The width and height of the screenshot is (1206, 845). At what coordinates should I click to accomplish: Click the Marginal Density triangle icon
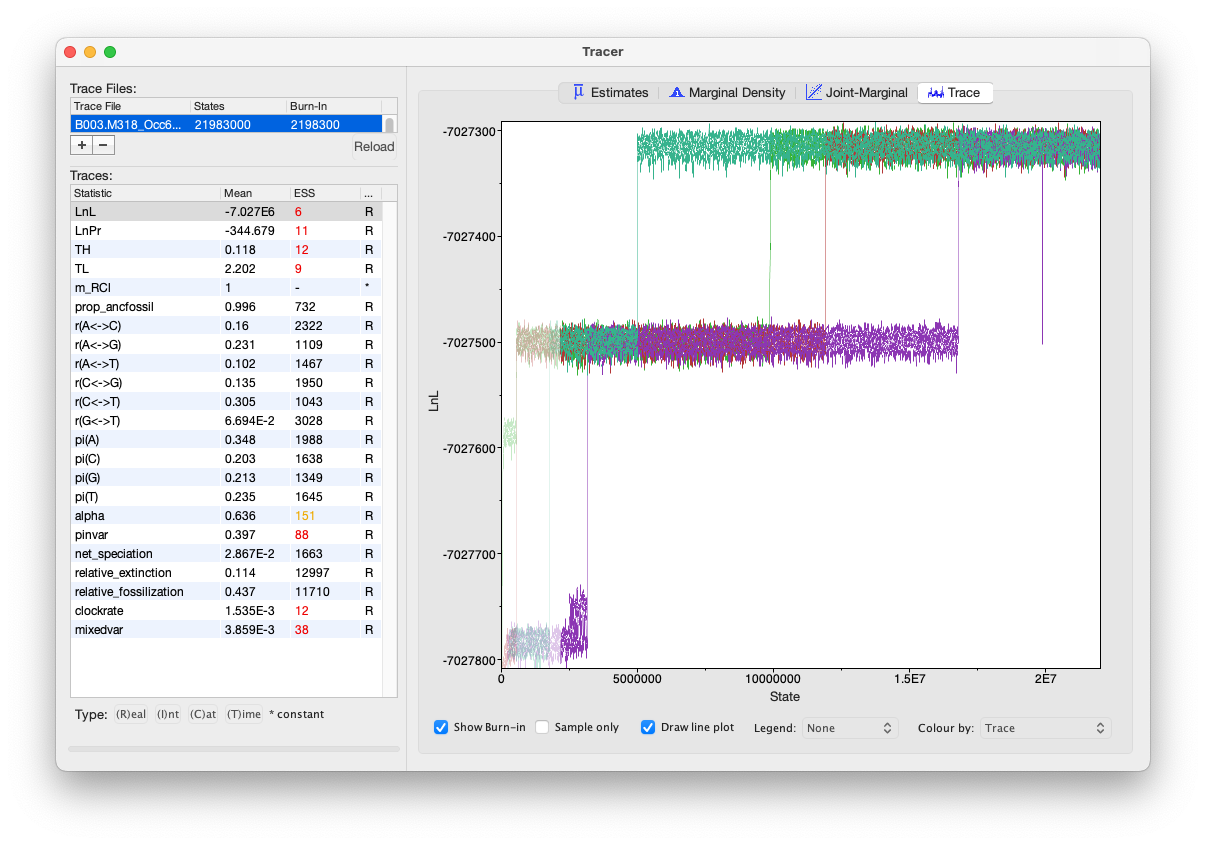click(676, 92)
